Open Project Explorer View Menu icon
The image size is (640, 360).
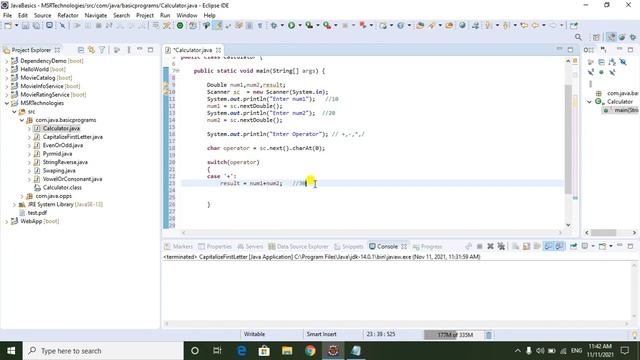pyautogui.click(x=129, y=50)
